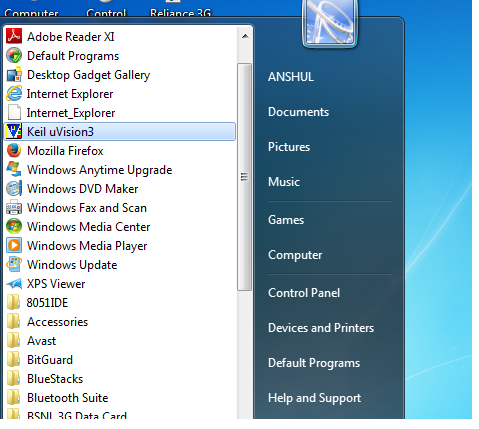Expand the Avast folder name
Image resolution: width=479 pixels, height=429 pixels.
coord(42,341)
